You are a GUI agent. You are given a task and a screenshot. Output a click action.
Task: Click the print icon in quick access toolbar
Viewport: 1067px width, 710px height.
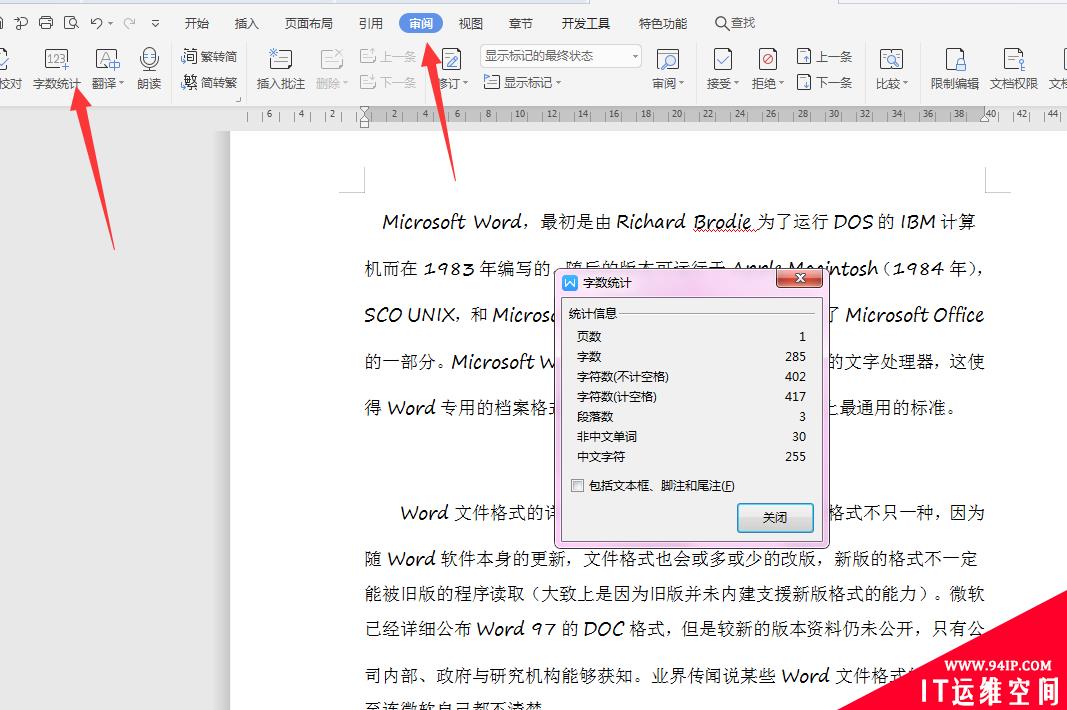tap(46, 23)
